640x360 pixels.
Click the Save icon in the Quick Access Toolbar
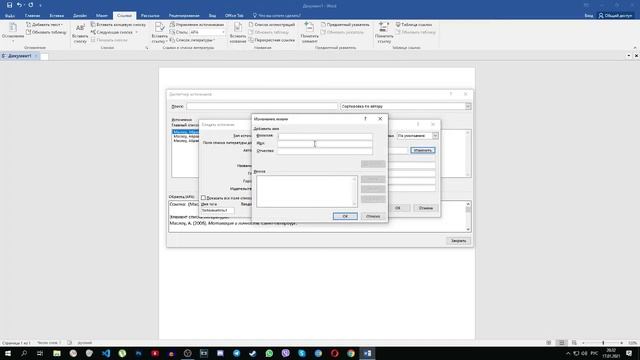pyautogui.click(x=9, y=5)
